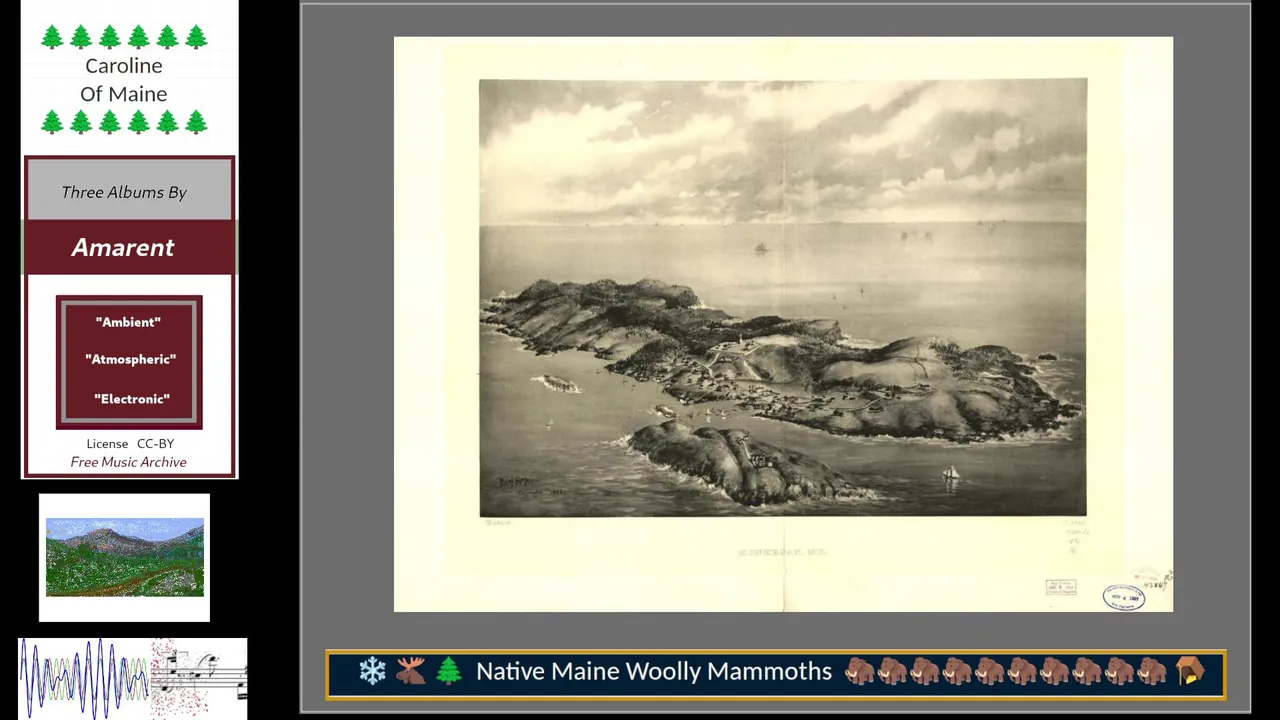Screen dimensions: 1280x720
Task: Select the "Ambient" album title
Action: (x=128, y=322)
